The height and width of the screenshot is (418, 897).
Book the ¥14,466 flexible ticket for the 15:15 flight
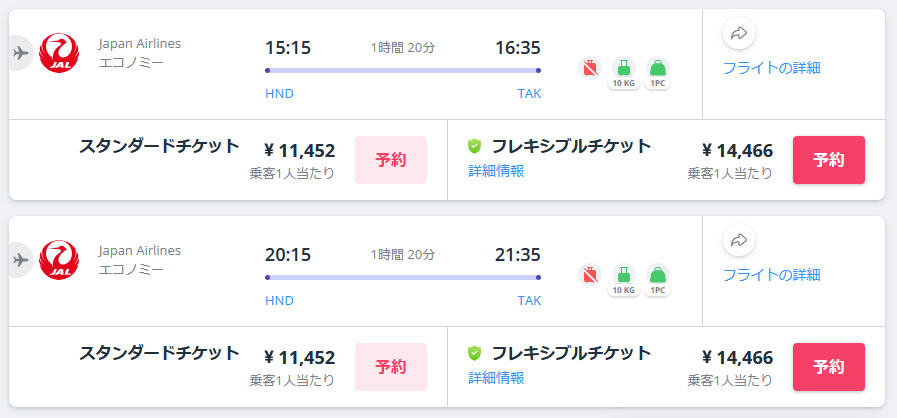[828, 160]
